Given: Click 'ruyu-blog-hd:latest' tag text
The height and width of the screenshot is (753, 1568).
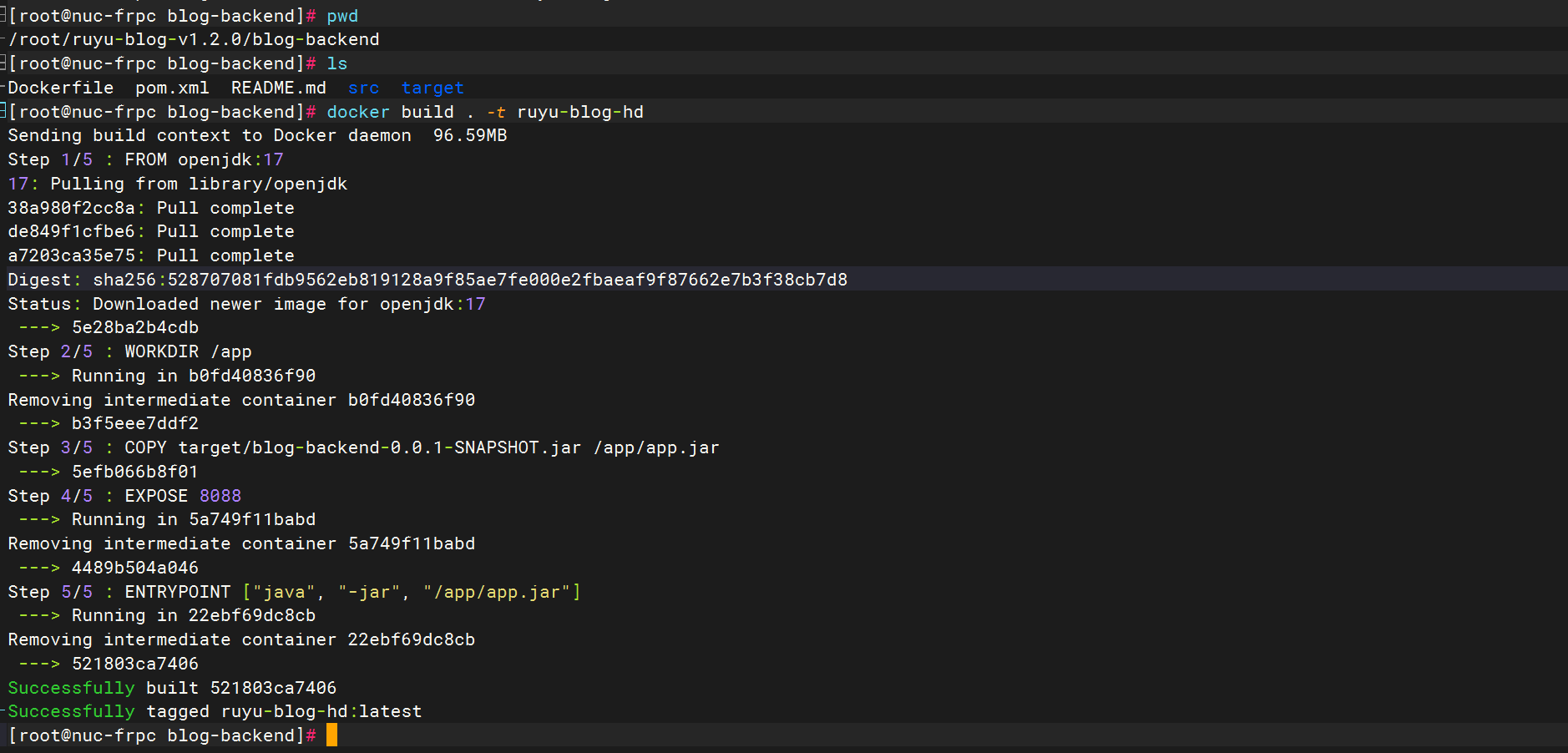Looking at the screenshot, I should pos(321,711).
